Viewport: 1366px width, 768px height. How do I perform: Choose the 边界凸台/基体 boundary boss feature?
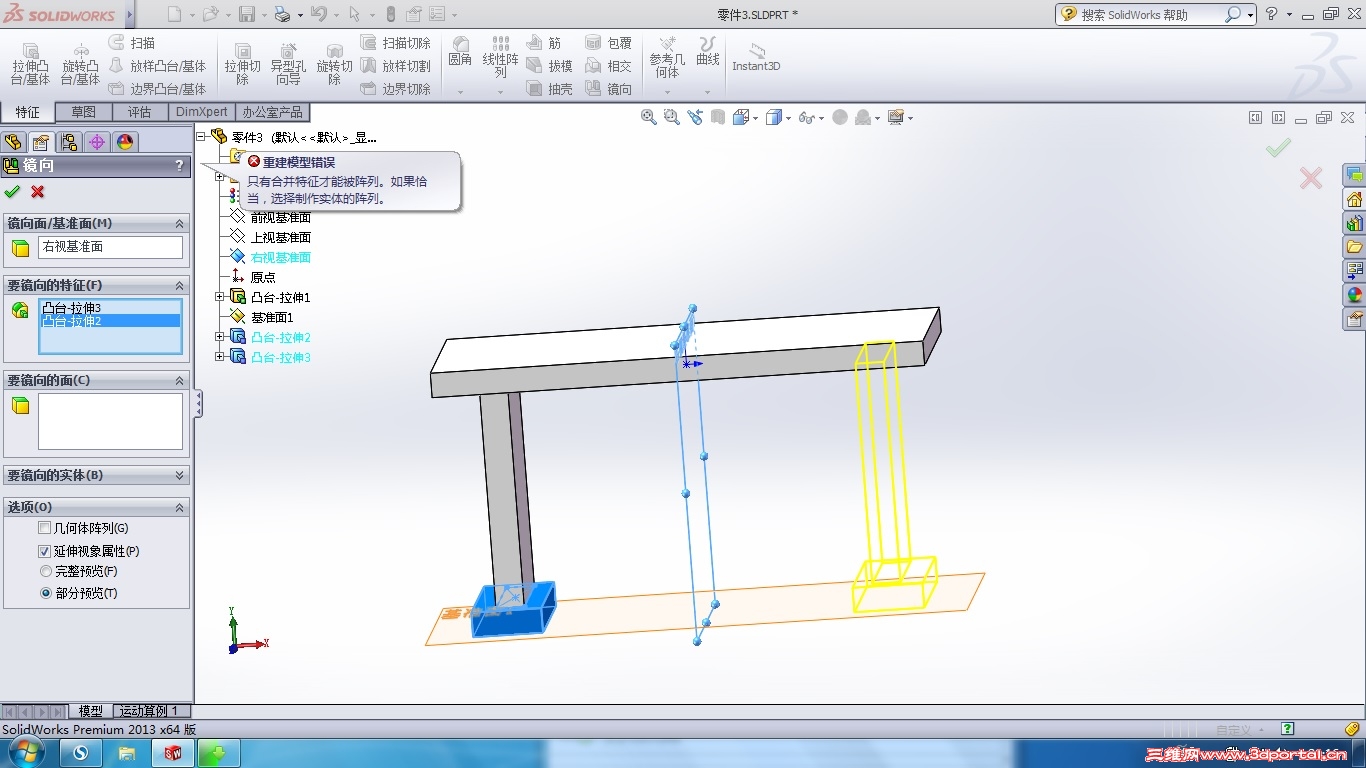click(x=157, y=89)
